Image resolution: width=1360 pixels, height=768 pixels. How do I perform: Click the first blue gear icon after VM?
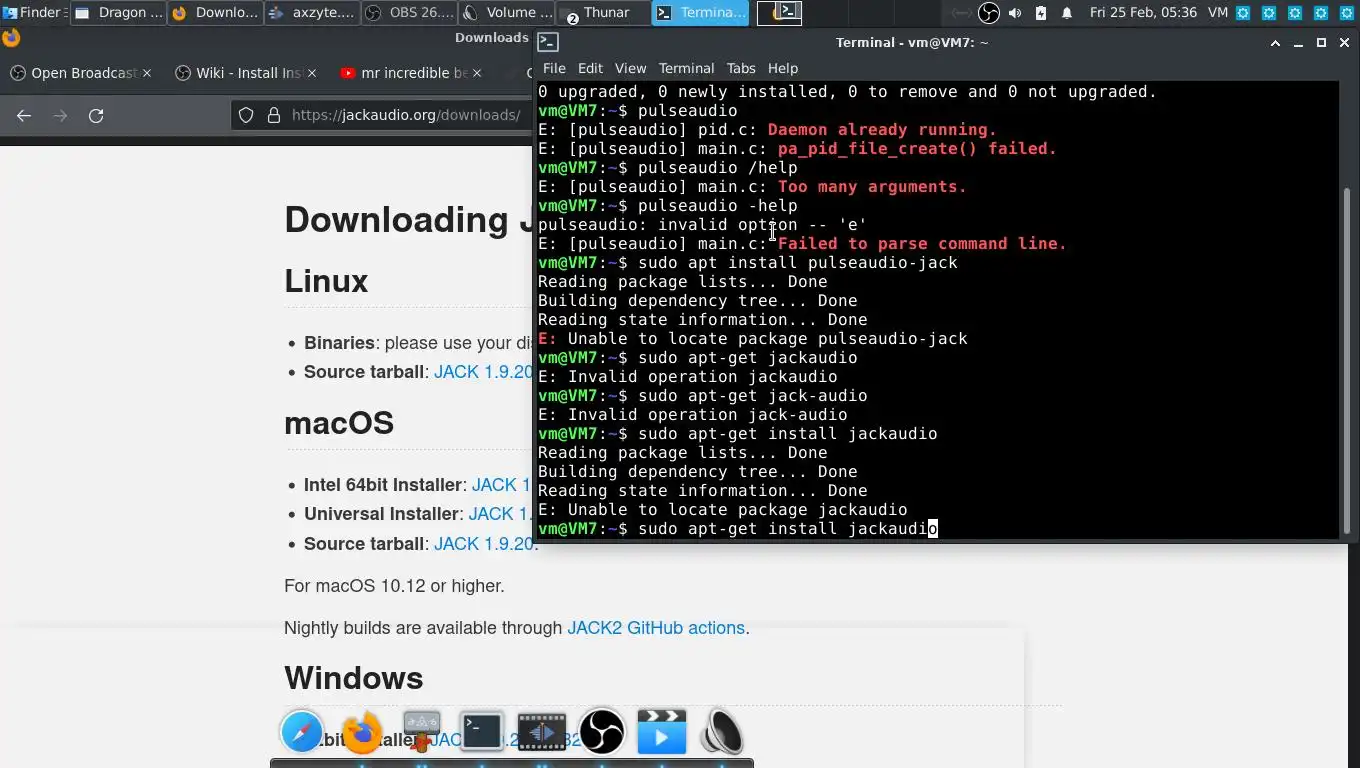click(1243, 13)
